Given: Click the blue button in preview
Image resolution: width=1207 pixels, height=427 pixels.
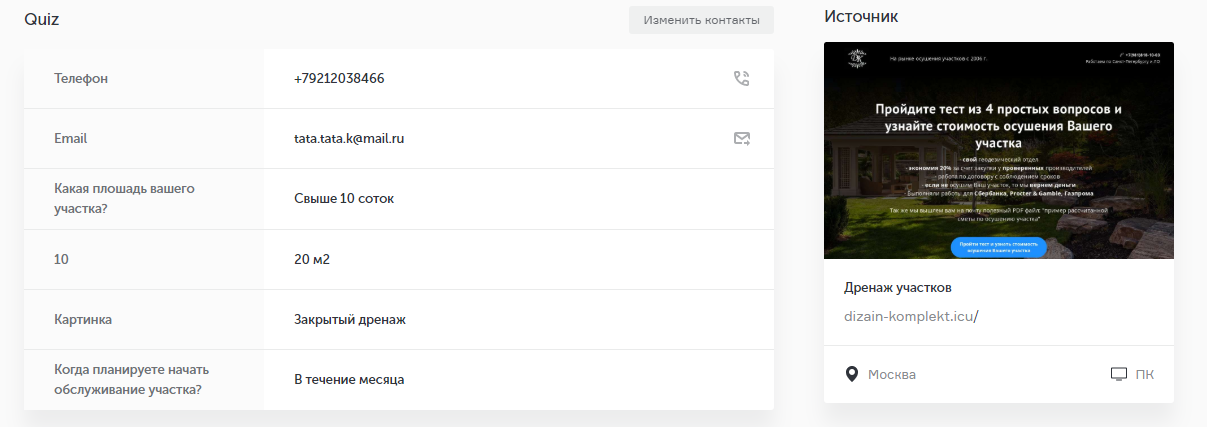Looking at the screenshot, I should [x=998, y=247].
